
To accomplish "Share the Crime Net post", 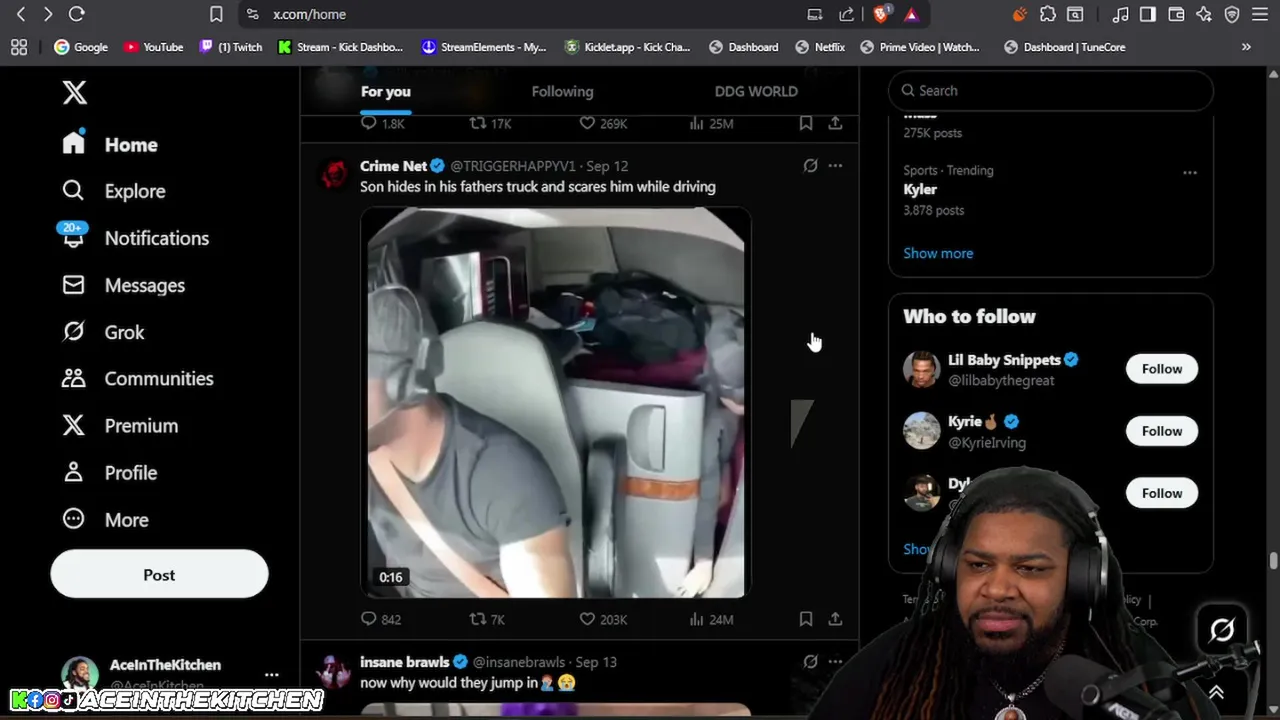I will pyautogui.click(x=835, y=619).
